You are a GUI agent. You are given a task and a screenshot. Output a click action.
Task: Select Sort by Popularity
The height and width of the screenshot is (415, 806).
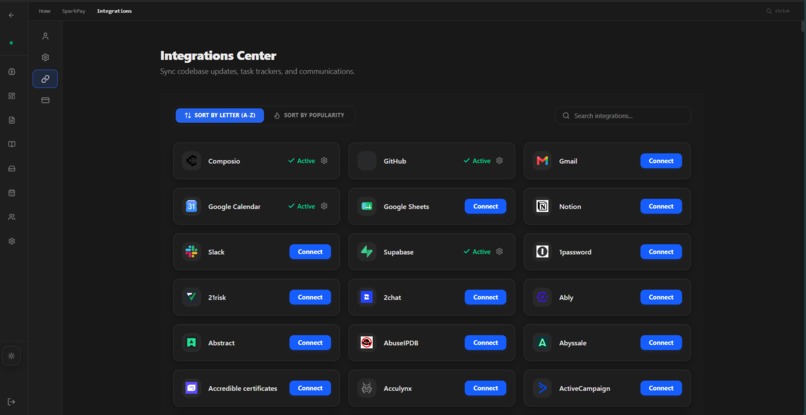[x=309, y=115]
